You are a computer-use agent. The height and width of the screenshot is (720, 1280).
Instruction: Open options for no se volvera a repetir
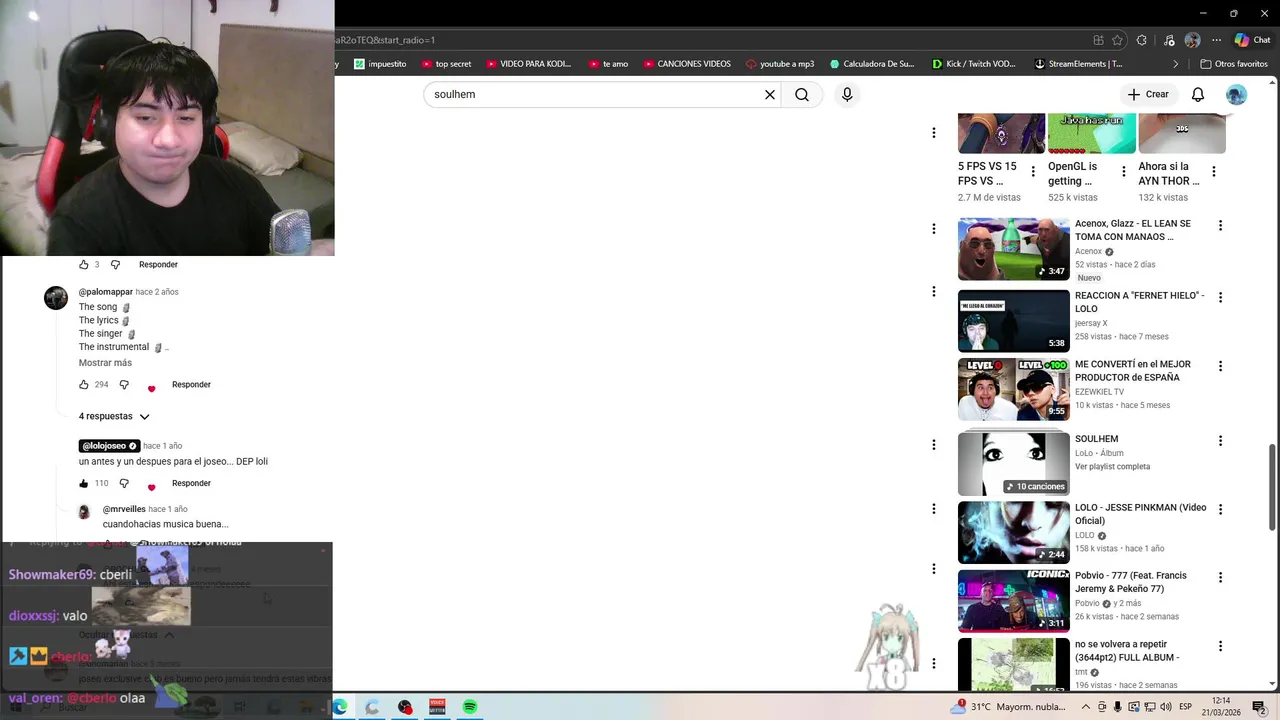coord(1220,647)
